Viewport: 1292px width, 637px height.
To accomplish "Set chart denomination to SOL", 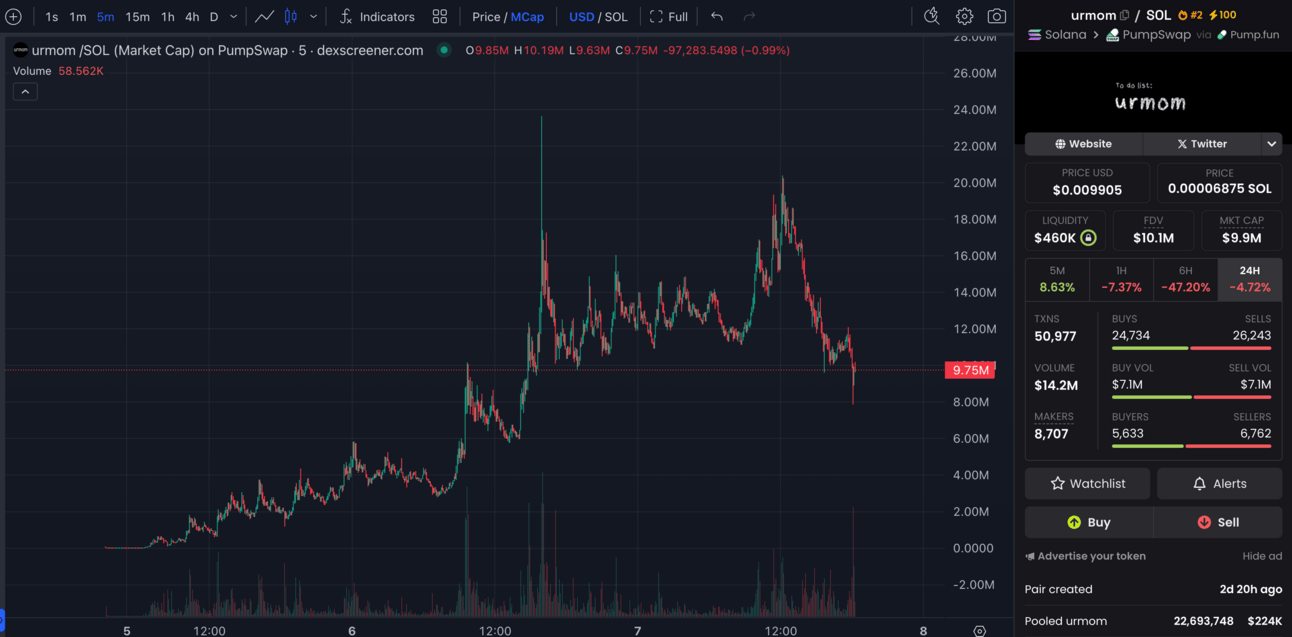I will click(617, 17).
